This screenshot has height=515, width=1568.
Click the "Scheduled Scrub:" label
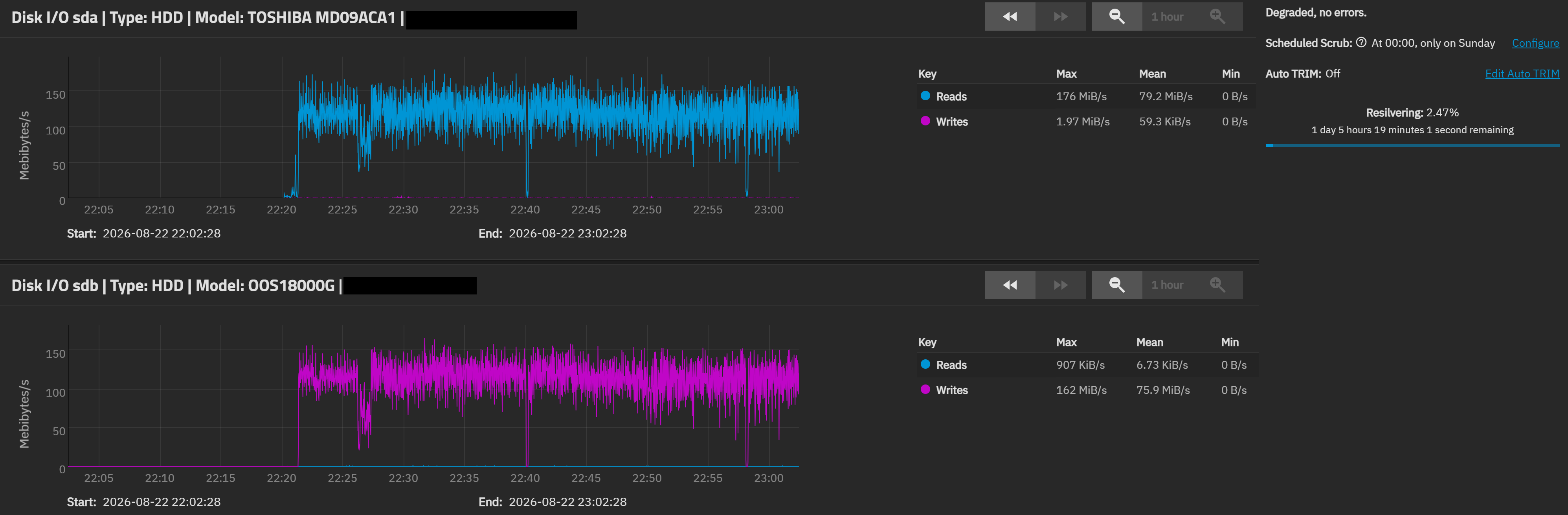pyautogui.click(x=1309, y=43)
